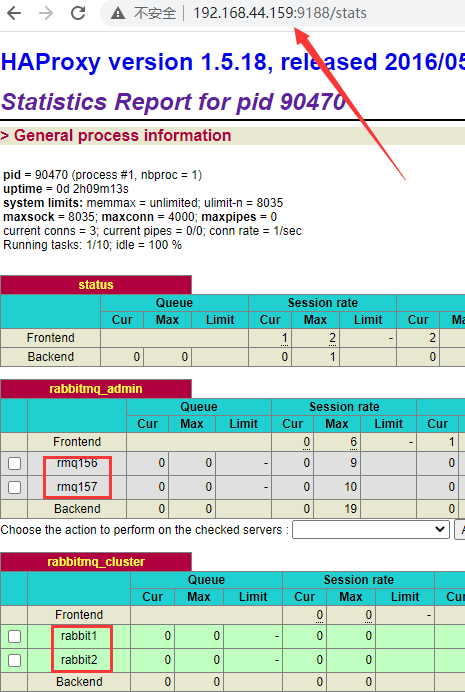Image resolution: width=465 pixels, height=692 pixels.
Task: Select the rmq157 server row name
Action: [x=77, y=487]
